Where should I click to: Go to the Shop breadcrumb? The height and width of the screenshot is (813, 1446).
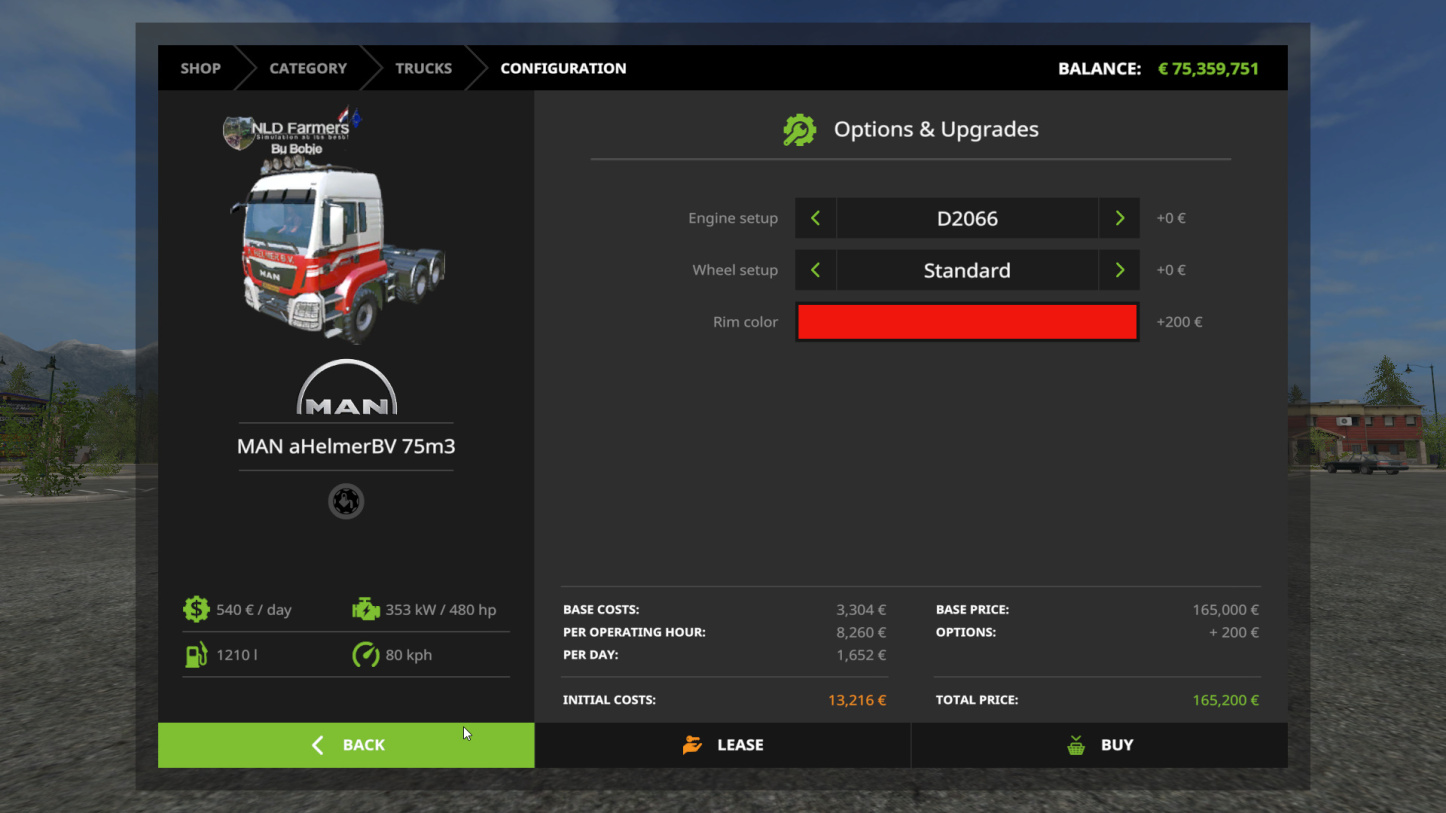pyautogui.click(x=200, y=68)
